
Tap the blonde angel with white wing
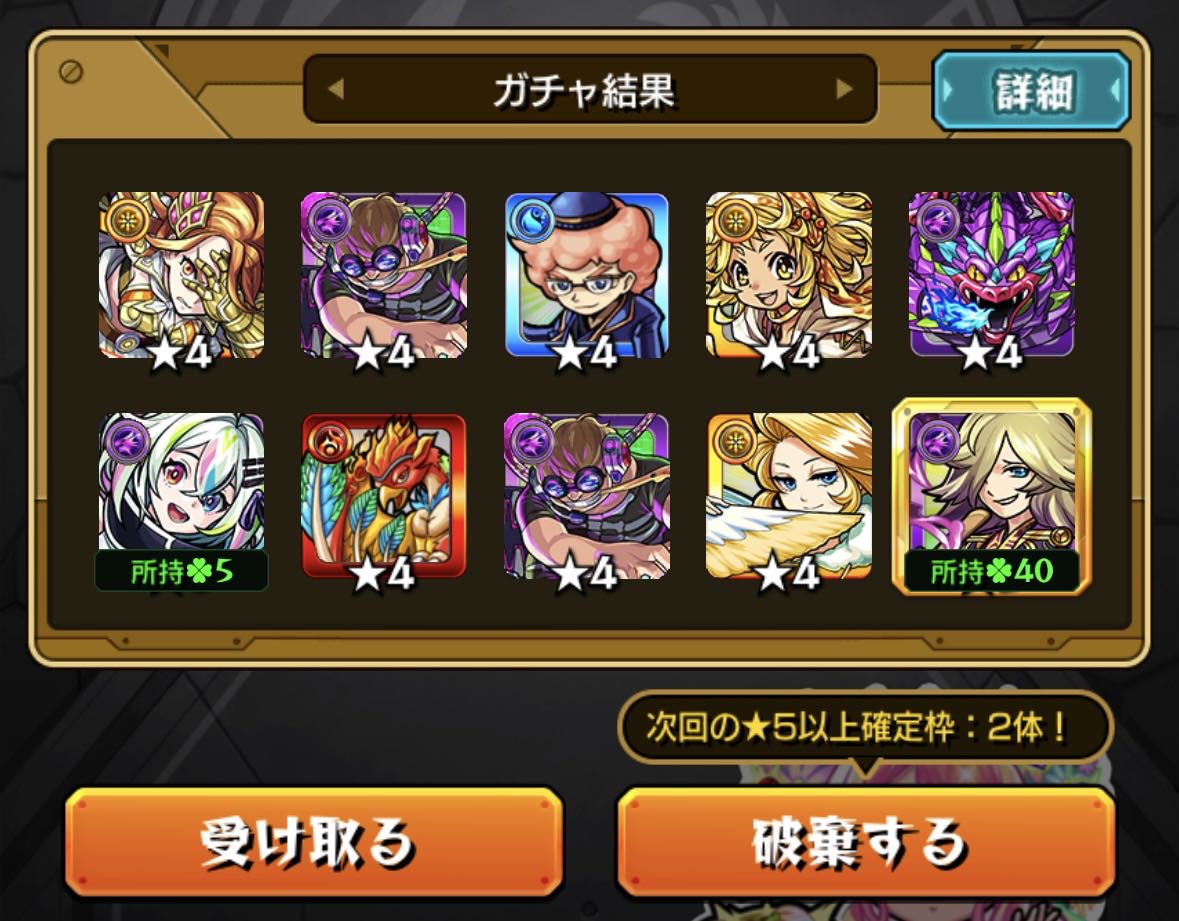pyautogui.click(x=789, y=496)
